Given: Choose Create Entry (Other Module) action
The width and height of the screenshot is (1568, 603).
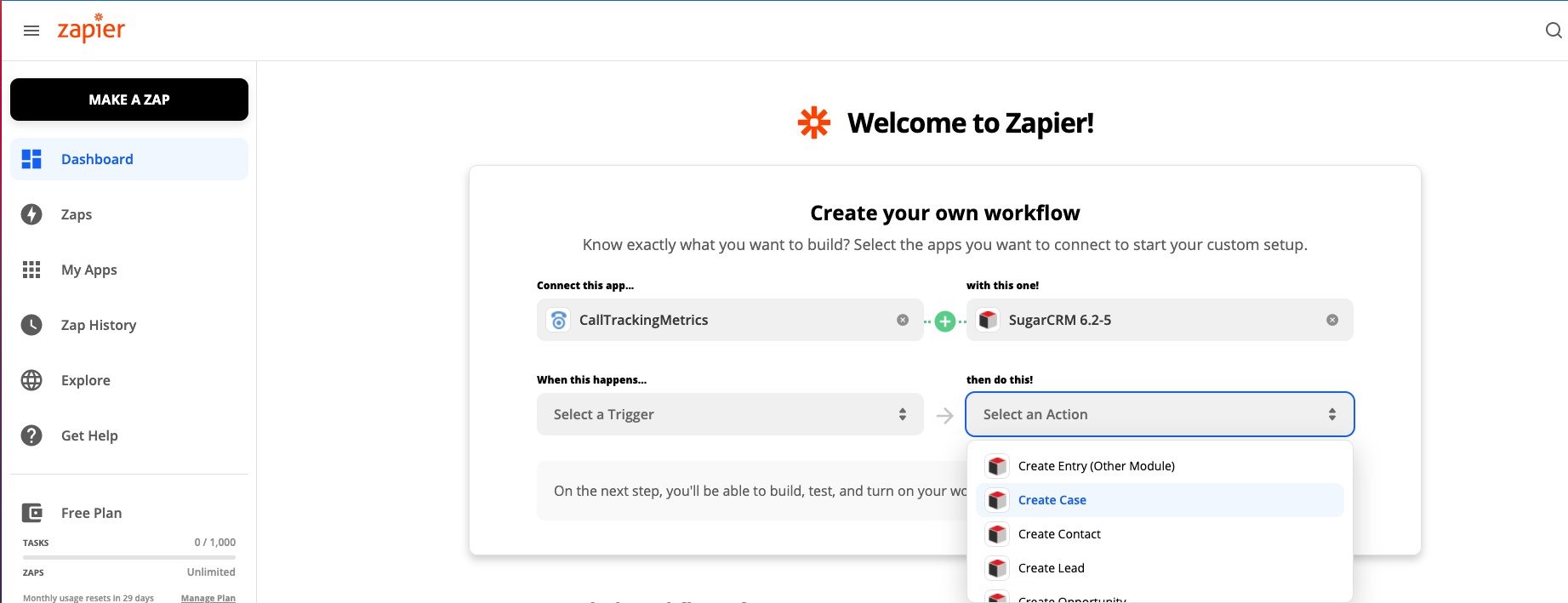Looking at the screenshot, I should point(1160,466).
